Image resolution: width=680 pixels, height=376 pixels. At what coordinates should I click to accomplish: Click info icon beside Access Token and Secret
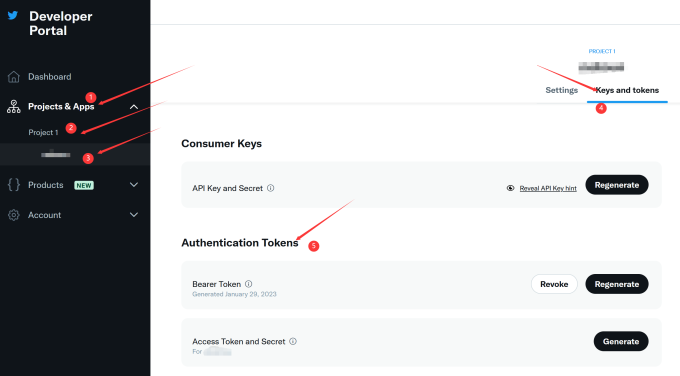coord(293,341)
